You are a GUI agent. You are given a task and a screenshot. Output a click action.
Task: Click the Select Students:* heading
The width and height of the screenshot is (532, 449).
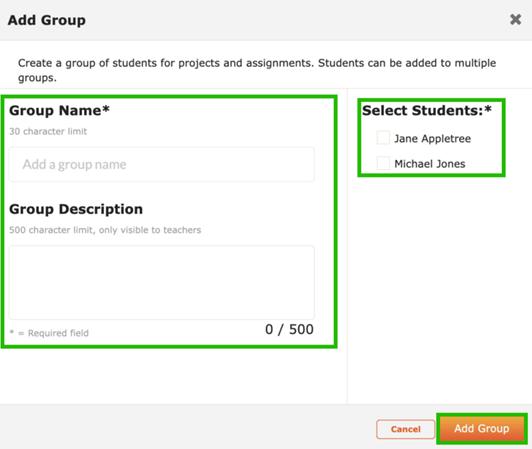point(427,111)
